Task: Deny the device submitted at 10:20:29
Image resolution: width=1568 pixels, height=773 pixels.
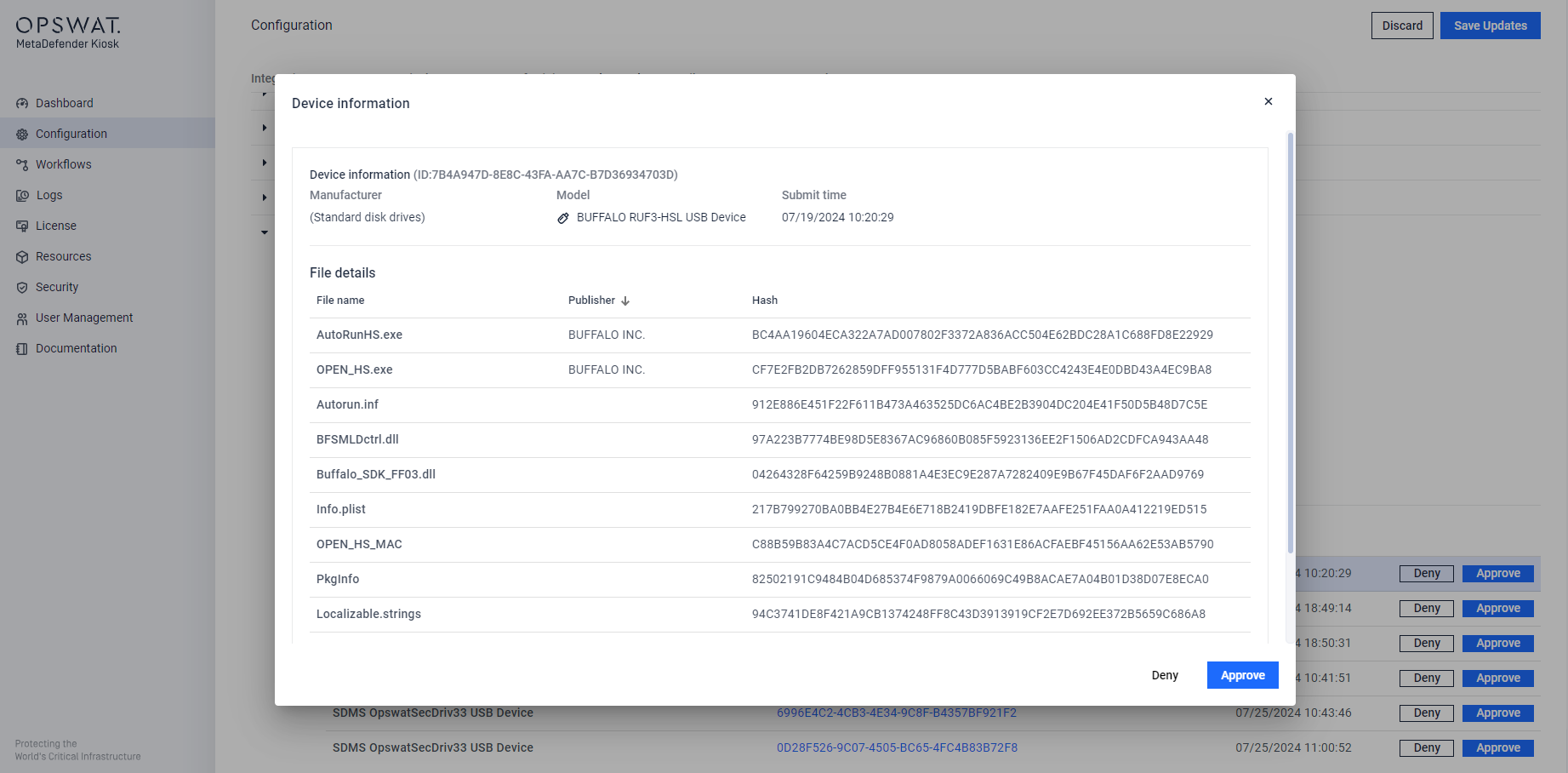Action: 1427,574
